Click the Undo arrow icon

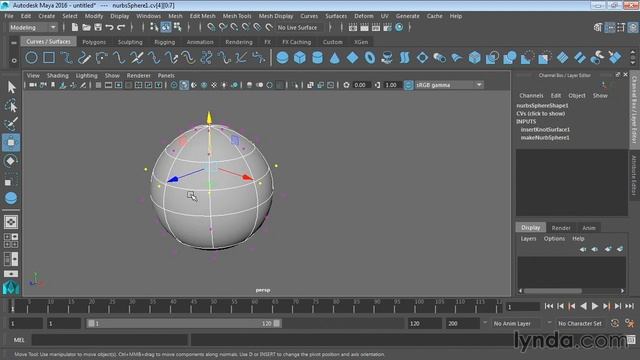coord(109,27)
